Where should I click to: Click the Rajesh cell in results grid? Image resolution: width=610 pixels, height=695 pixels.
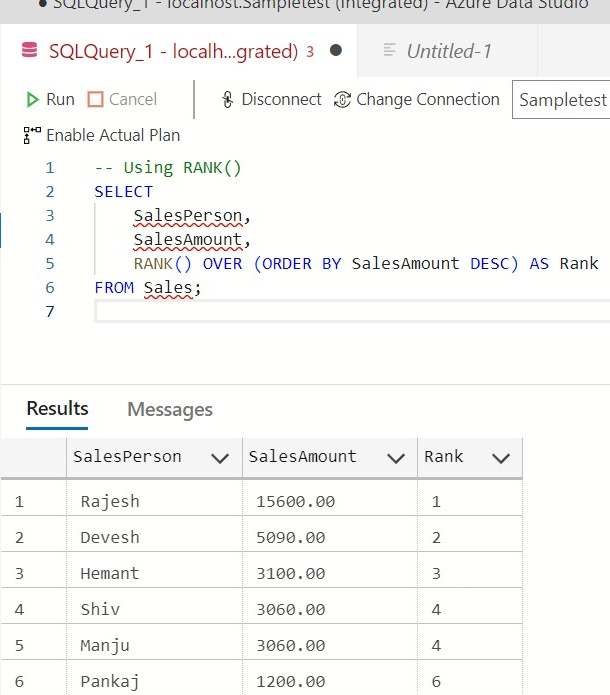pos(110,501)
